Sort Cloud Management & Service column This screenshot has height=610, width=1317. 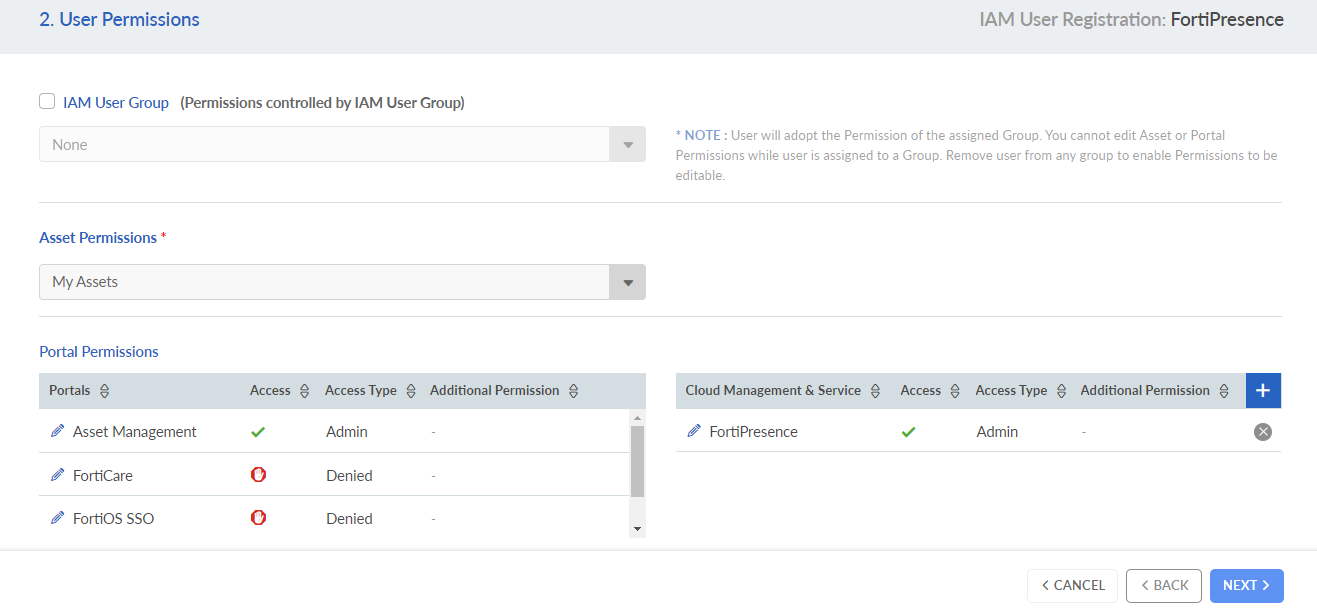[x=876, y=391]
